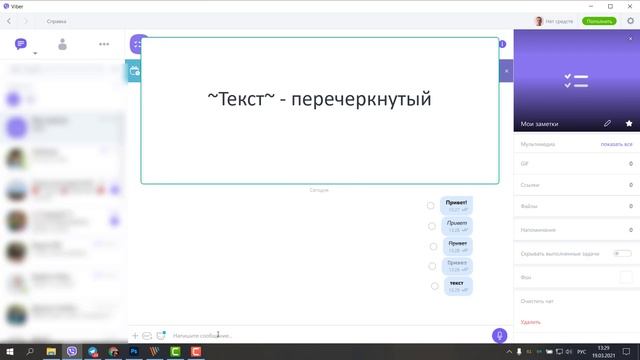Image resolution: width=640 pixels, height=360 pixels.
Task: Open File Explorer from the taskbar
Action: [x=51, y=351]
